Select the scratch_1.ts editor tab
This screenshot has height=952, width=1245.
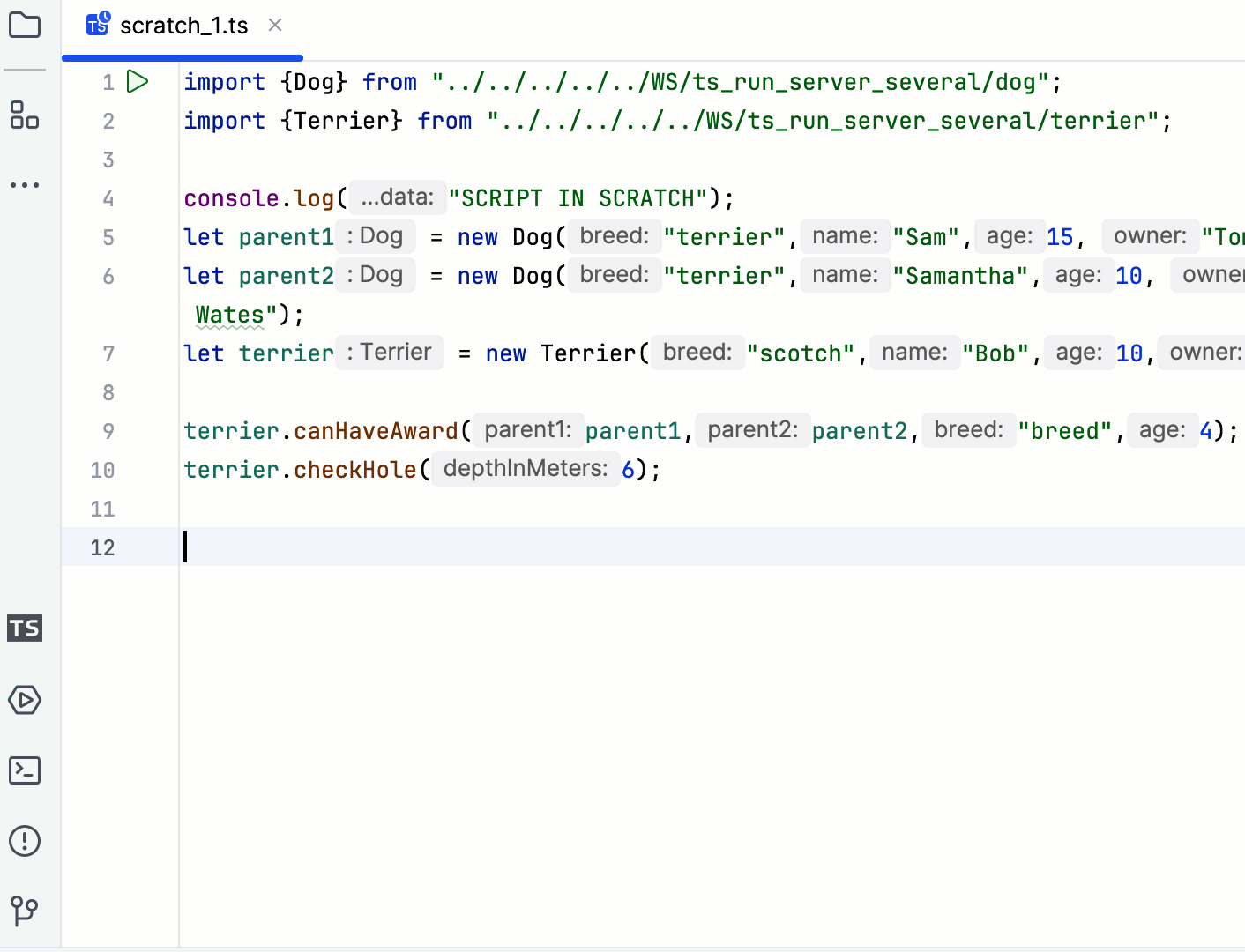click(184, 26)
